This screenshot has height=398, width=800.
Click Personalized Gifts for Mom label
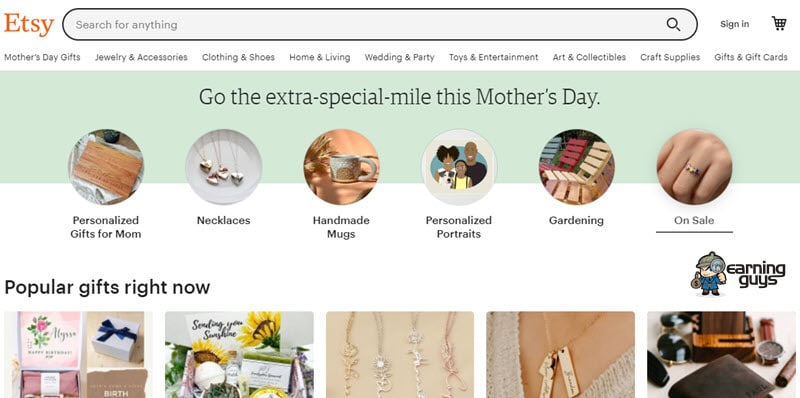(106, 227)
